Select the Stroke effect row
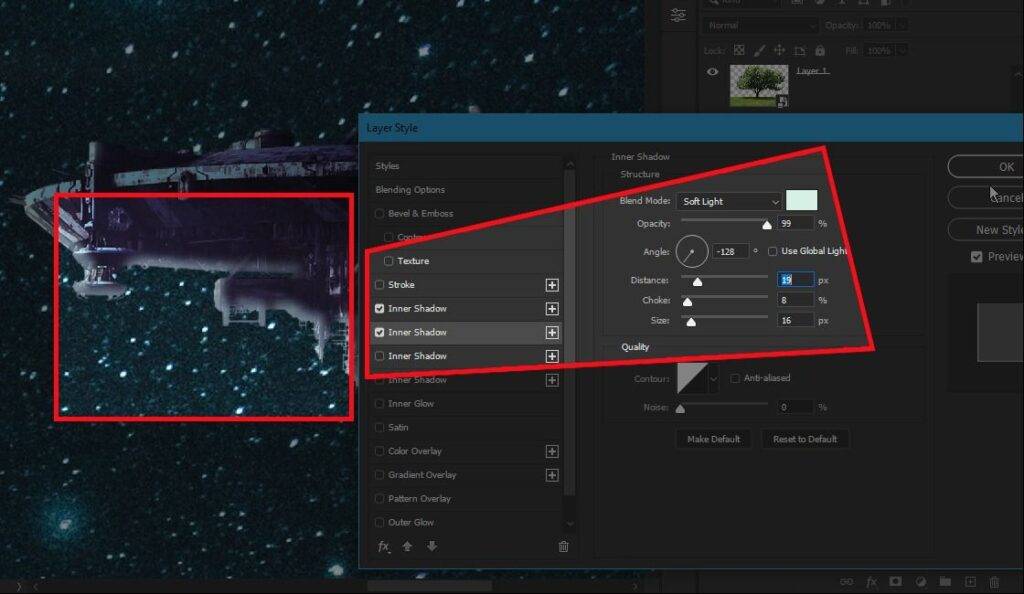The image size is (1024, 594). tap(466, 285)
